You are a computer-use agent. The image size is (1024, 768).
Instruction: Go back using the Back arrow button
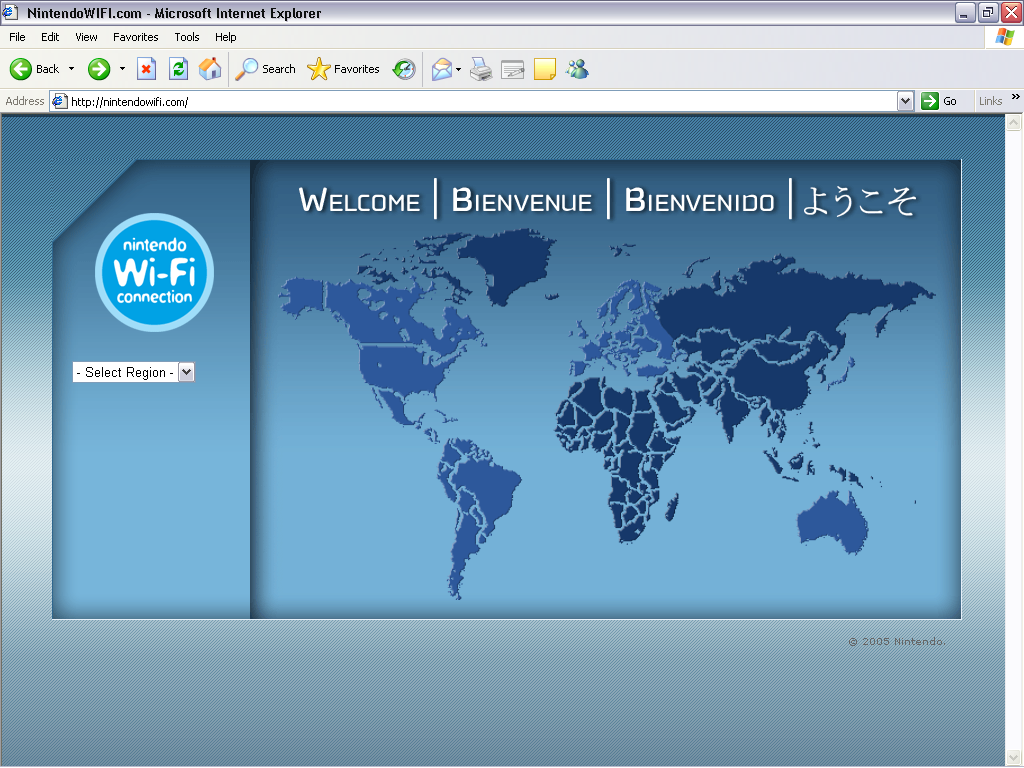tap(35, 69)
